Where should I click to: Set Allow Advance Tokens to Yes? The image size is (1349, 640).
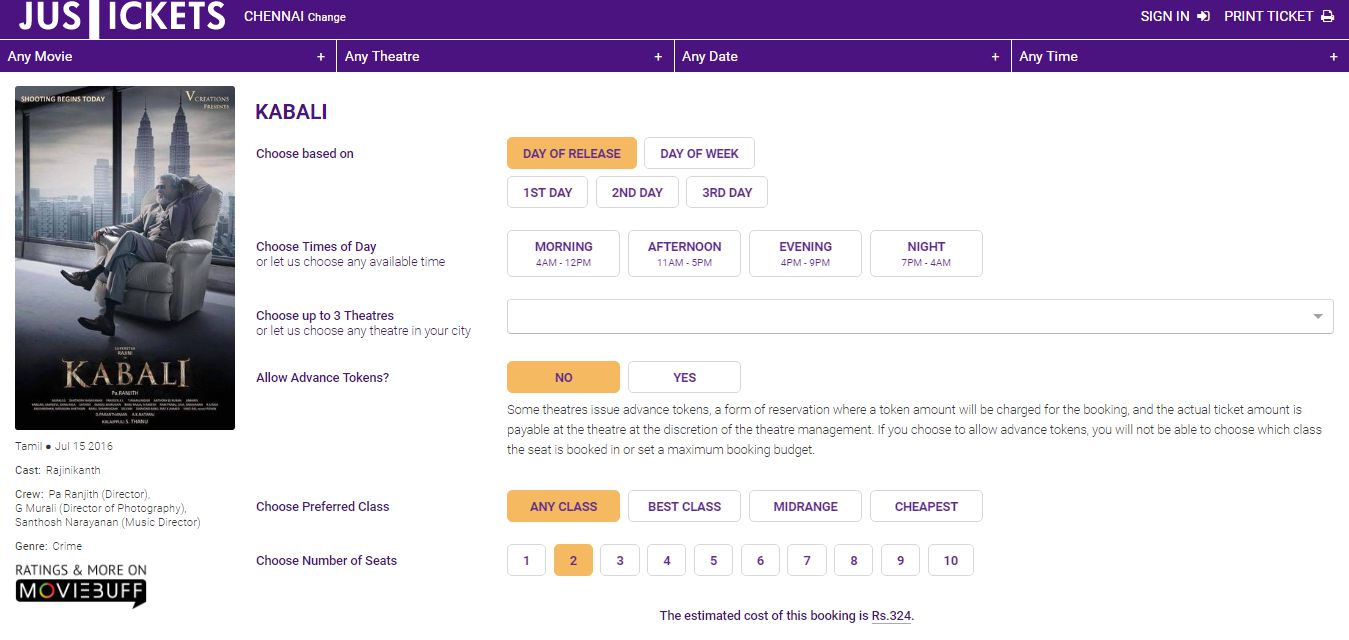point(684,377)
